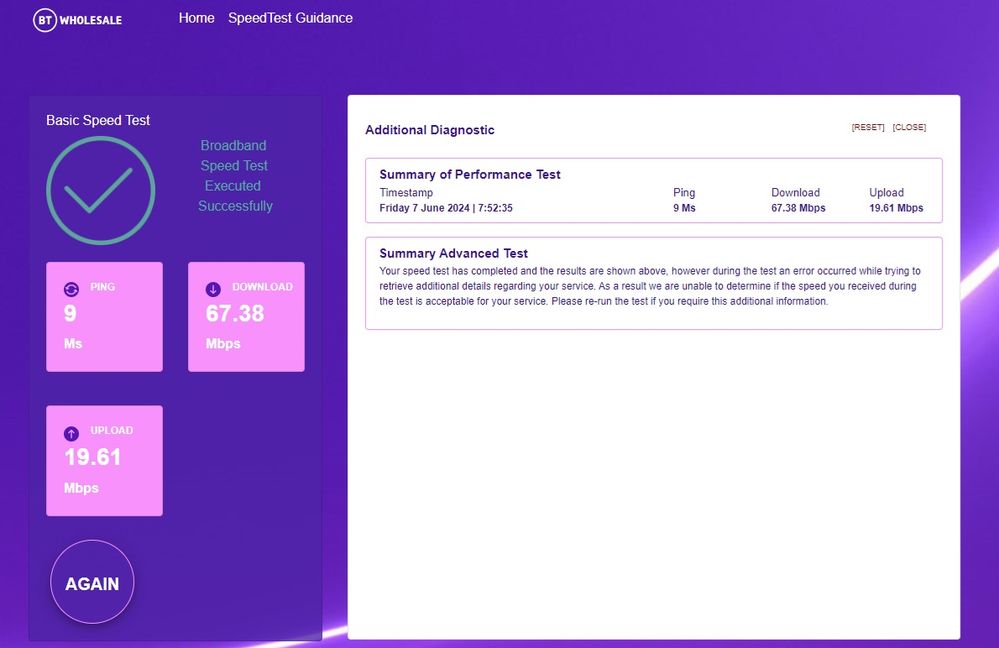Open the Home menu item
Image resolution: width=999 pixels, height=648 pixels.
coord(196,18)
